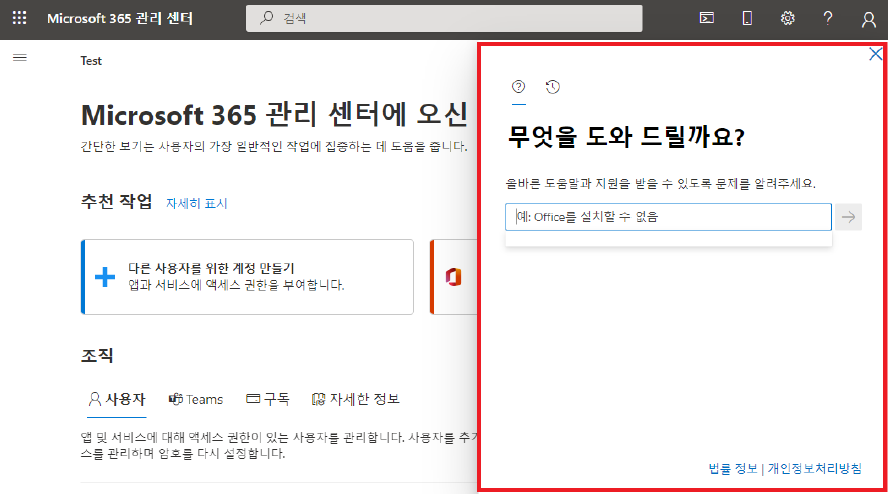The image size is (891, 494).
Task: Focus the top 검색 search box
Action: (x=444, y=18)
